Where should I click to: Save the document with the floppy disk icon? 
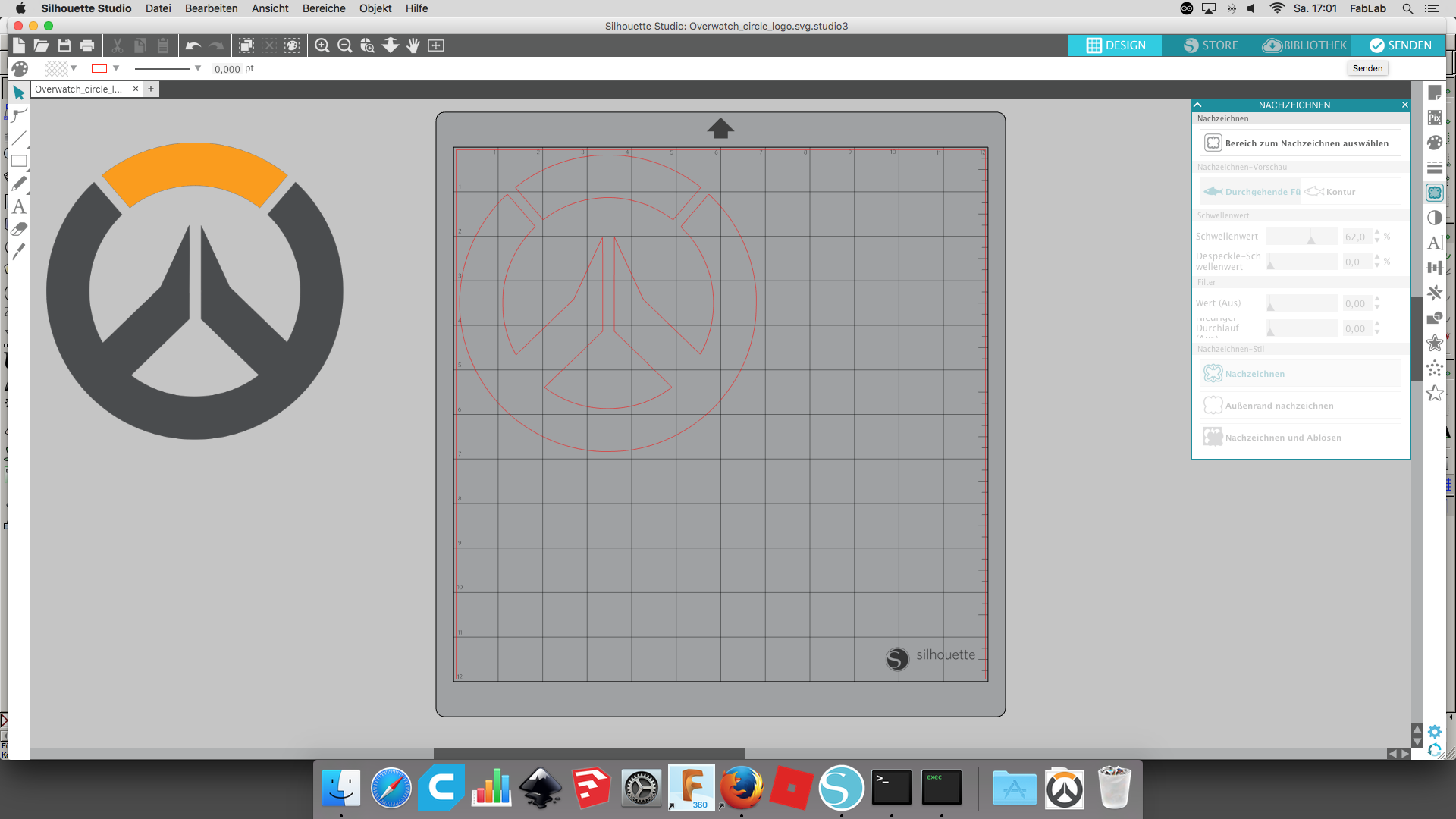(64, 45)
